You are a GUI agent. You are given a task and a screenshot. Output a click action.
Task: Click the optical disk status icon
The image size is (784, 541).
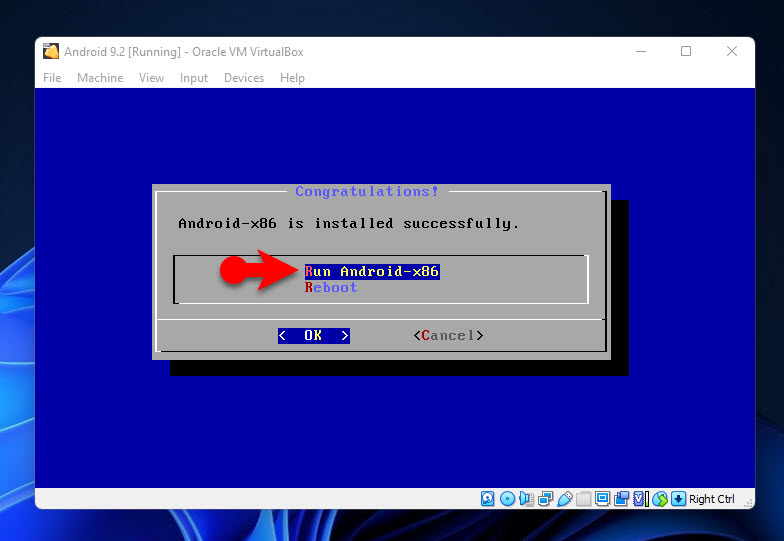pos(507,498)
